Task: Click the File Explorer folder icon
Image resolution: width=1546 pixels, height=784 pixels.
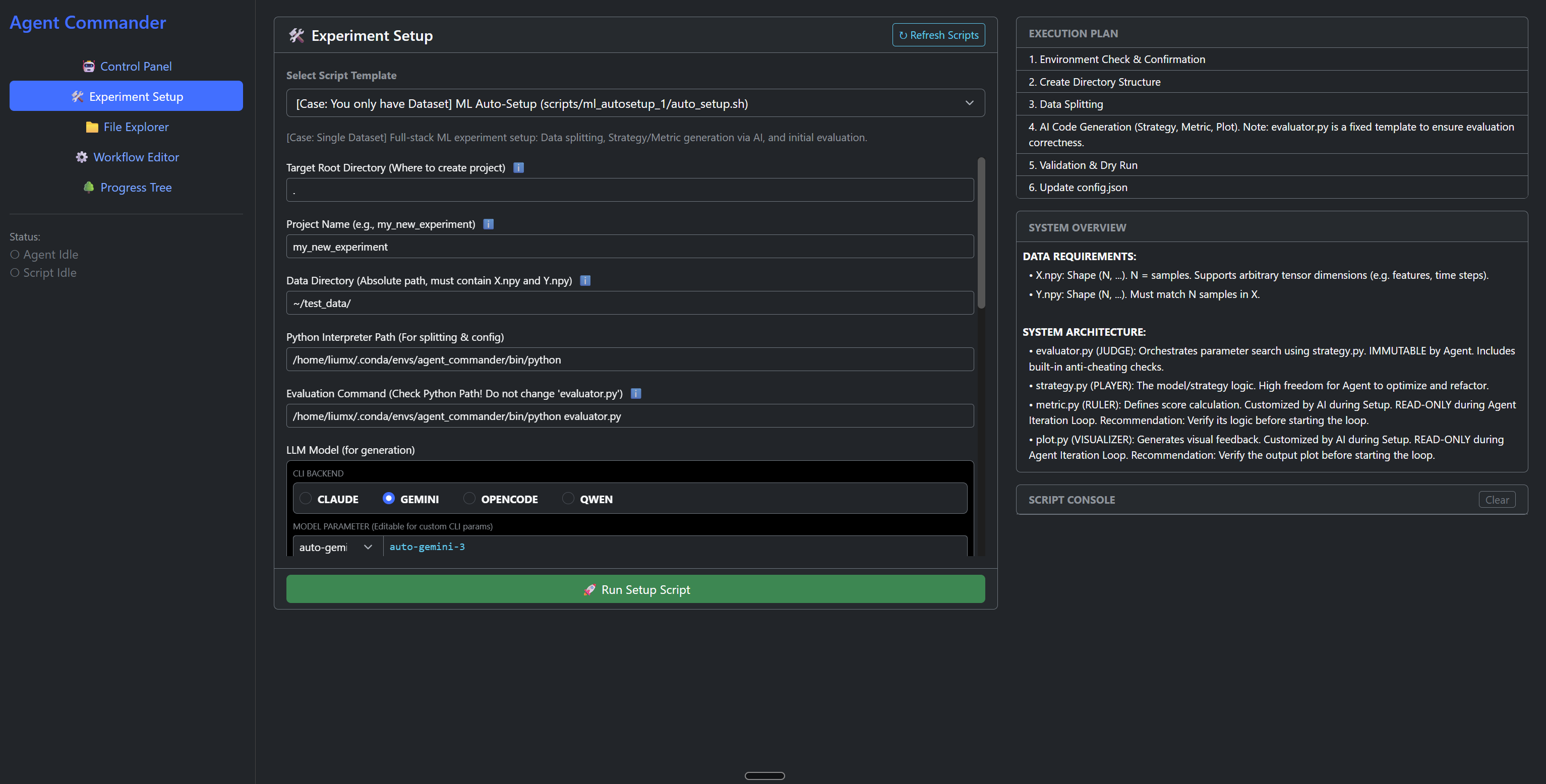Action: tap(92, 127)
